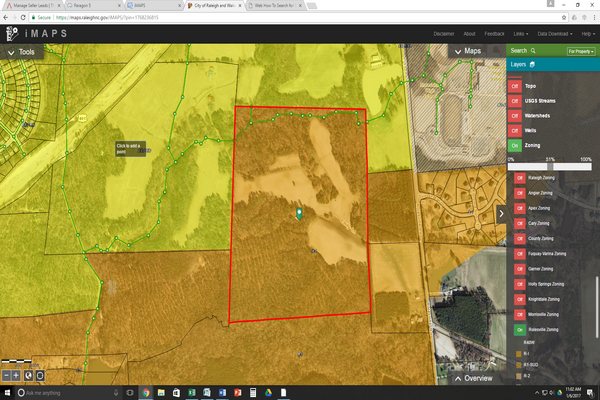Viewport: 600px width, 400px height.
Task: Click the Disclaimer link
Action: 444,33
